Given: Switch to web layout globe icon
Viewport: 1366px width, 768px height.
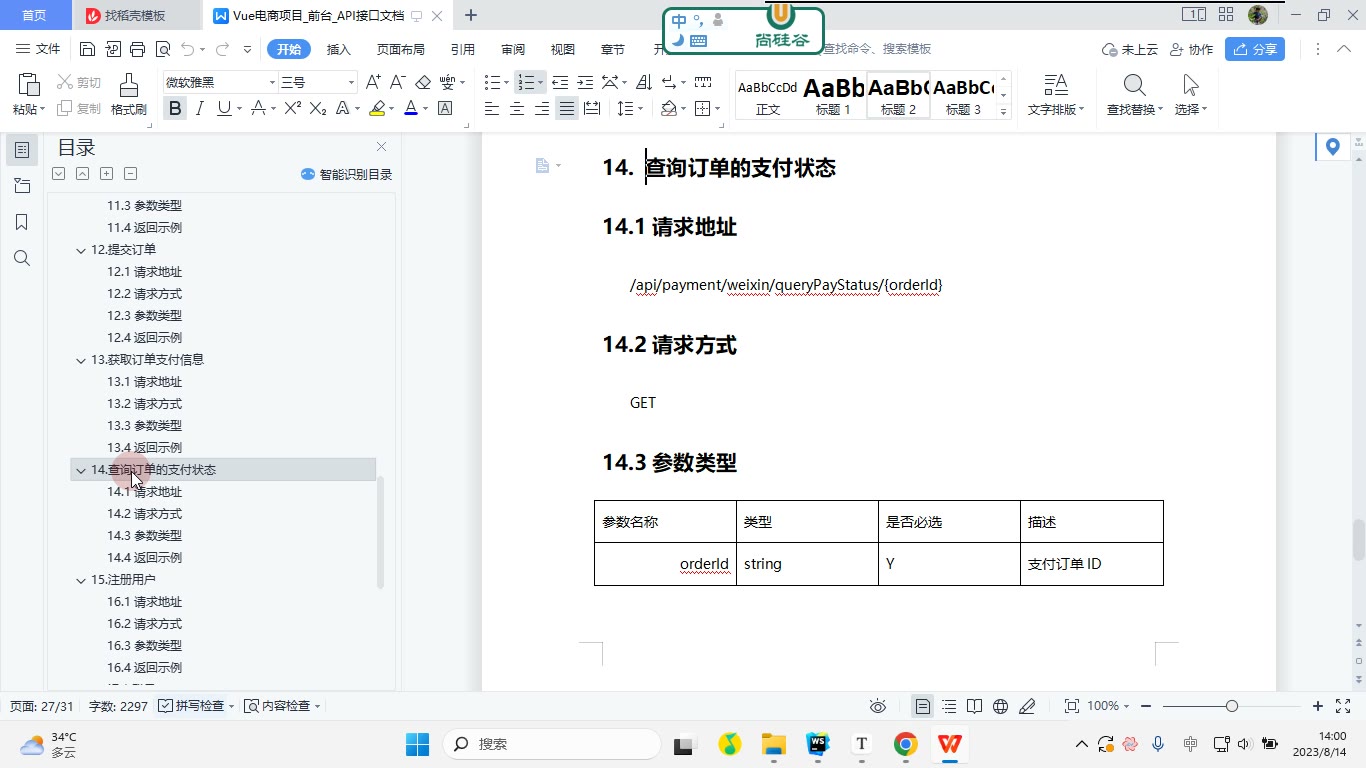Looking at the screenshot, I should 1001,706.
